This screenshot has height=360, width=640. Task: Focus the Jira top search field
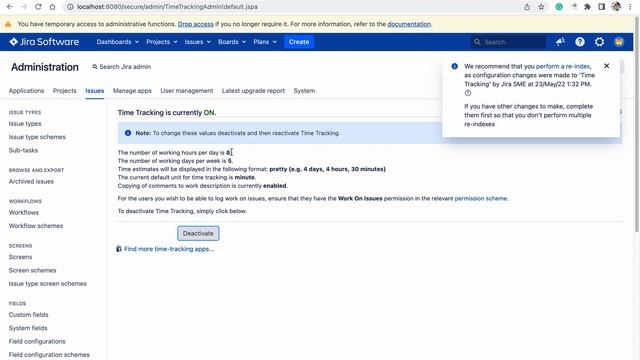[x=508, y=42]
